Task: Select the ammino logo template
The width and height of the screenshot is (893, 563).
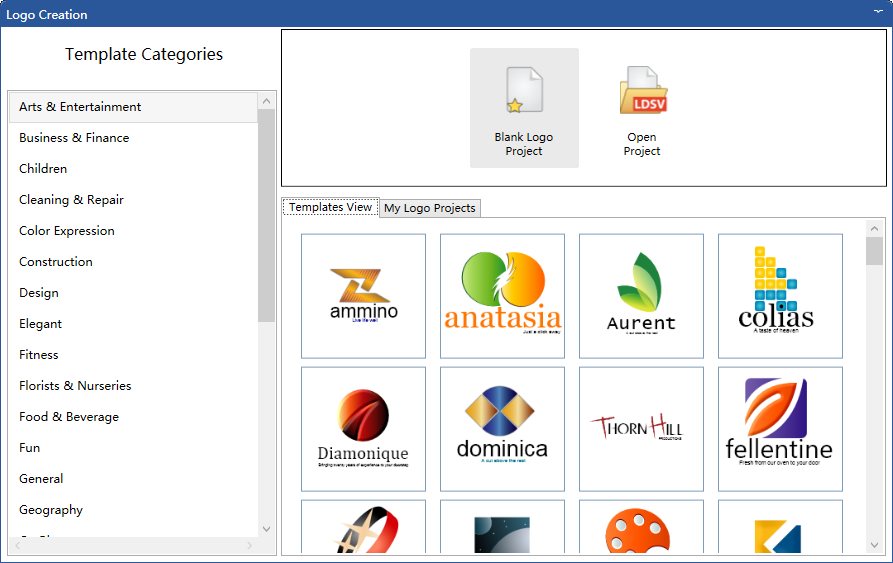Action: pos(363,296)
